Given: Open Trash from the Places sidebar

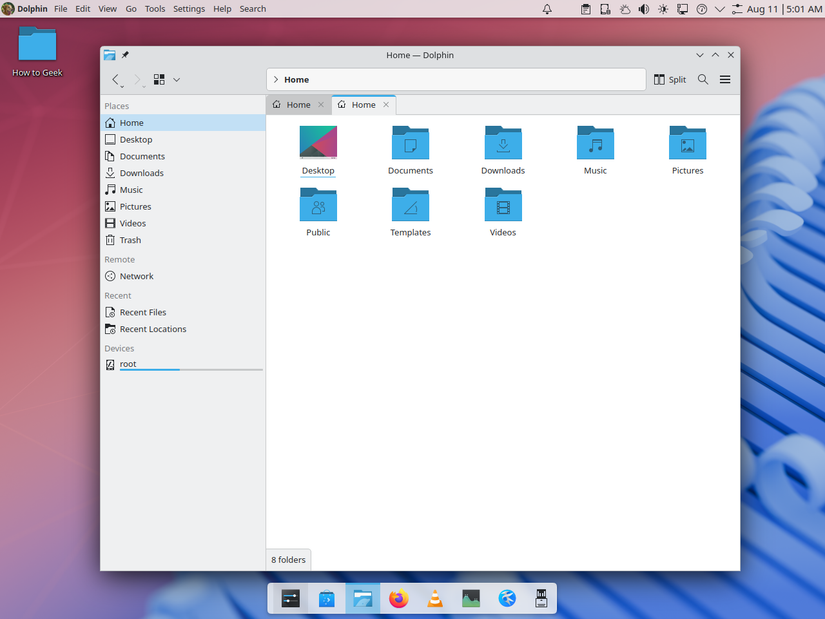Looking at the screenshot, I should tap(129, 239).
